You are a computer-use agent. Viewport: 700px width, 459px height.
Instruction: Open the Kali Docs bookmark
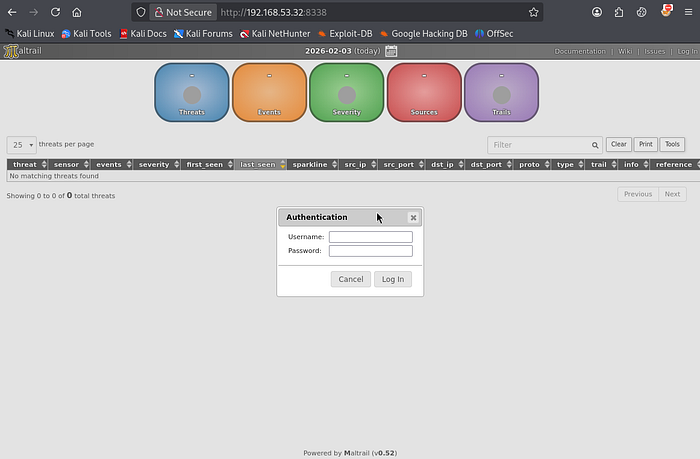point(143,33)
